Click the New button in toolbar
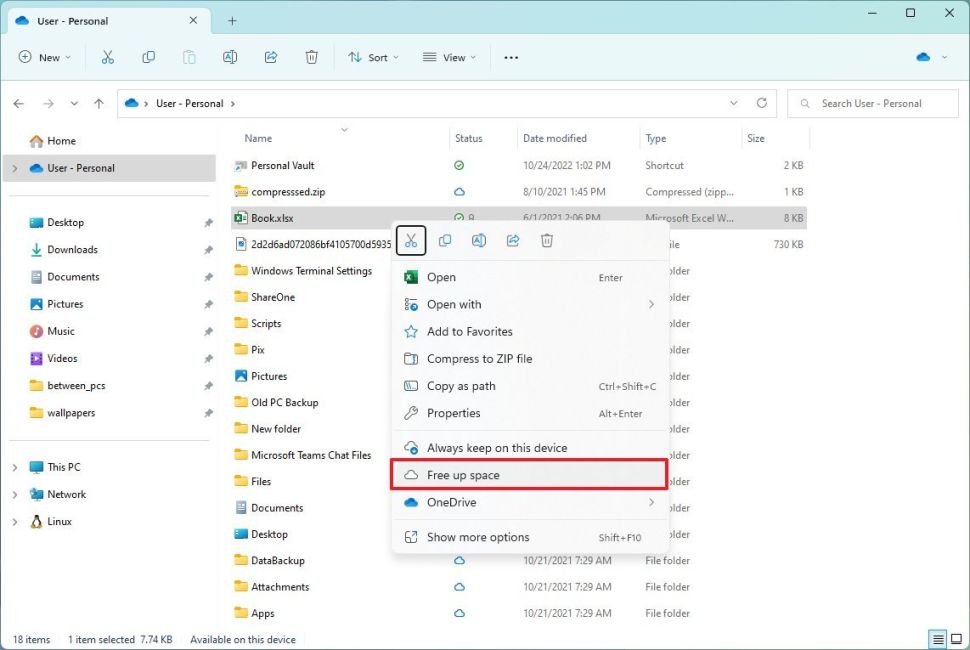The width and height of the screenshot is (970, 650). 45,57
